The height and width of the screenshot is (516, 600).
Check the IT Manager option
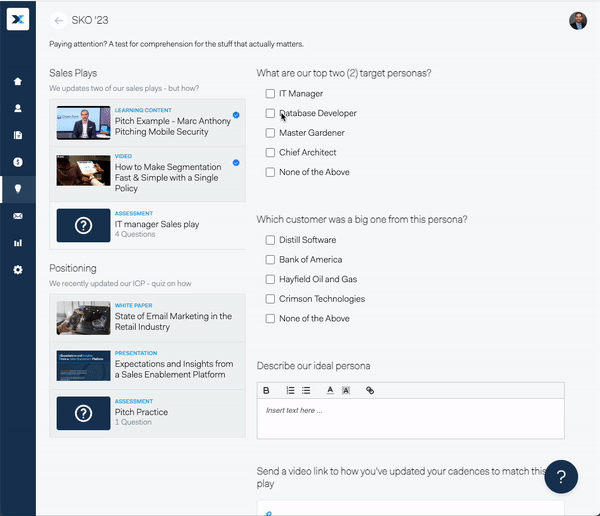pyautogui.click(x=270, y=94)
